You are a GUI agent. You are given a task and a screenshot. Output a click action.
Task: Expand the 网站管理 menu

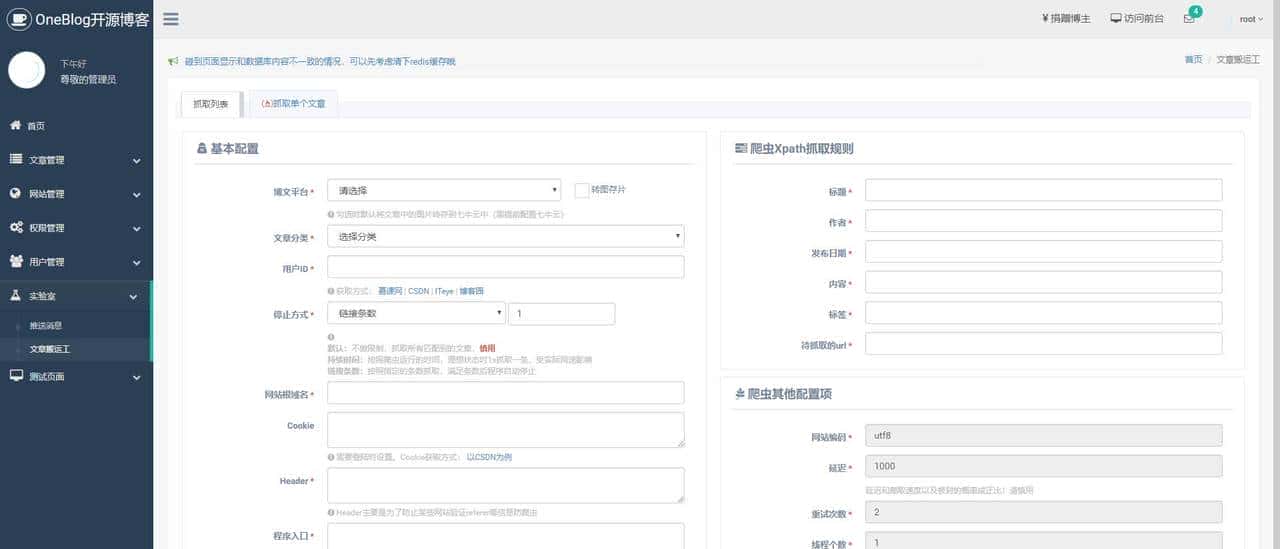(76, 194)
